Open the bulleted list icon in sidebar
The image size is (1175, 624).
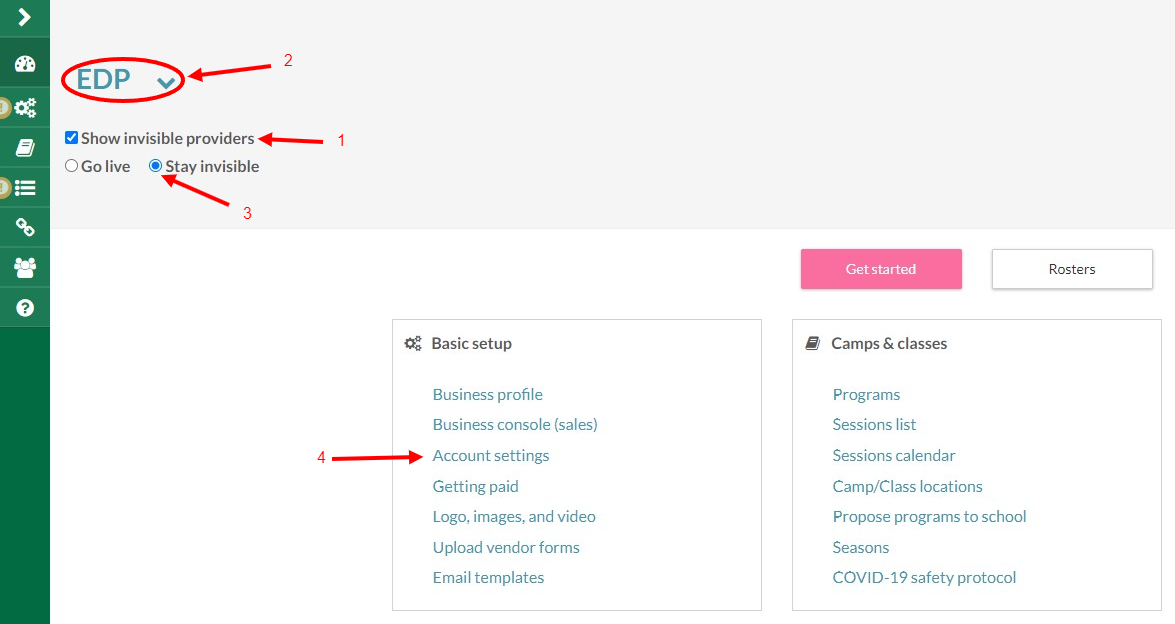click(x=25, y=187)
